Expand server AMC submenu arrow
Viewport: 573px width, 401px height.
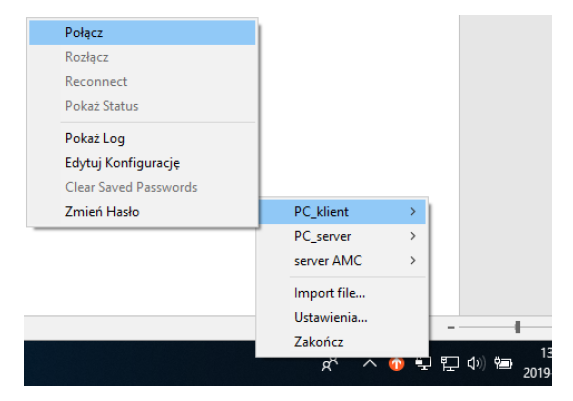pos(413,260)
